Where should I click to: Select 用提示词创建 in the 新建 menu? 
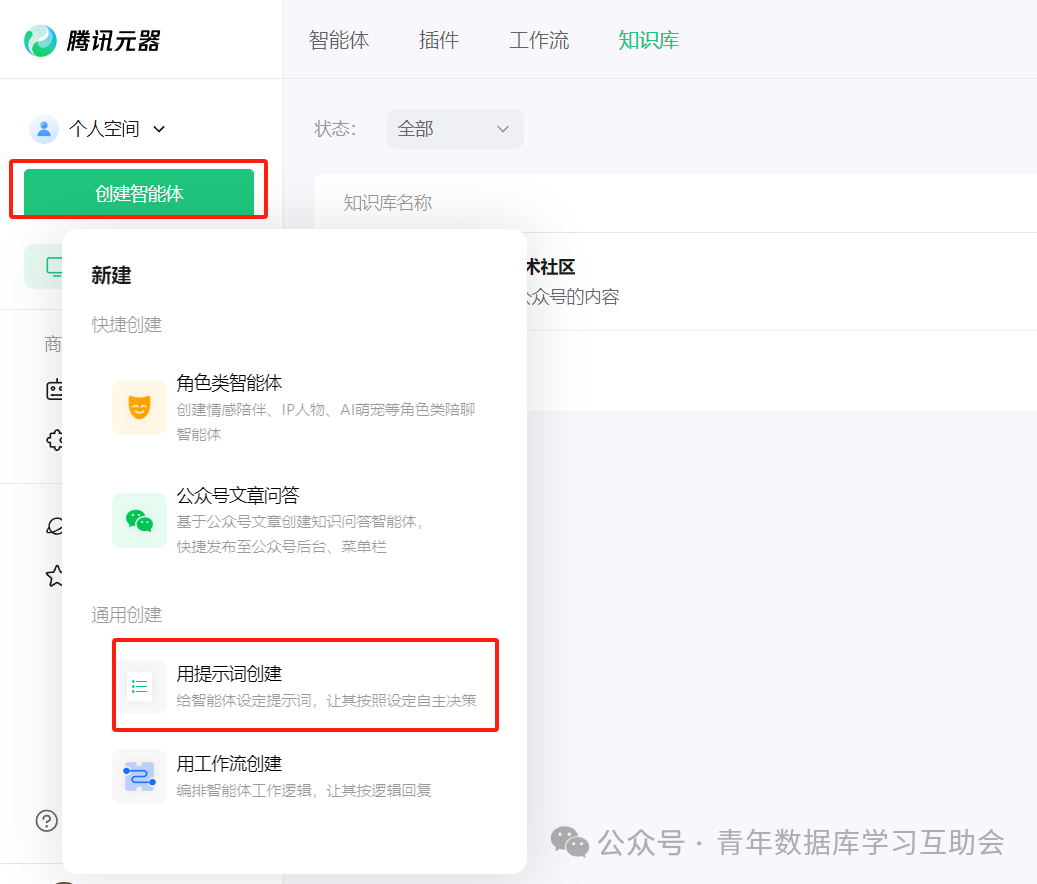(306, 686)
